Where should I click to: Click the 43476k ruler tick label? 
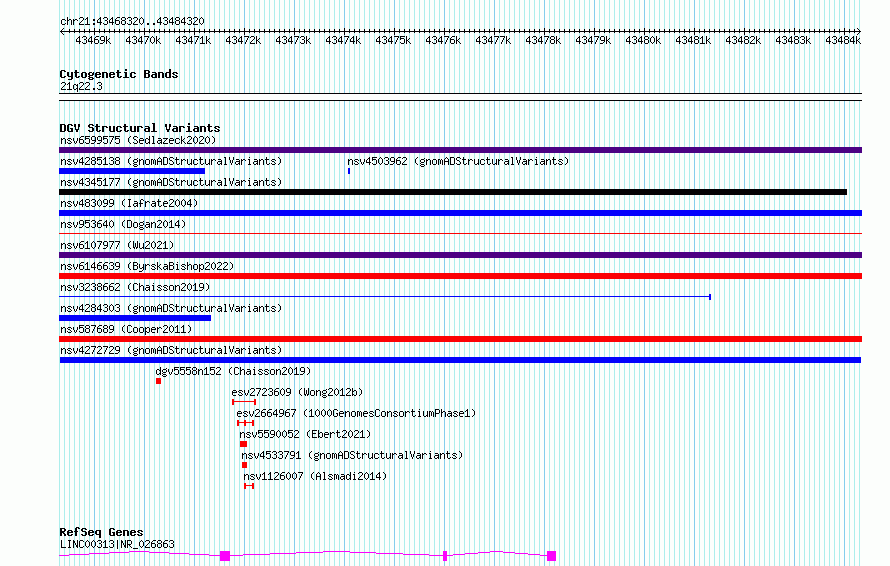click(x=443, y=40)
